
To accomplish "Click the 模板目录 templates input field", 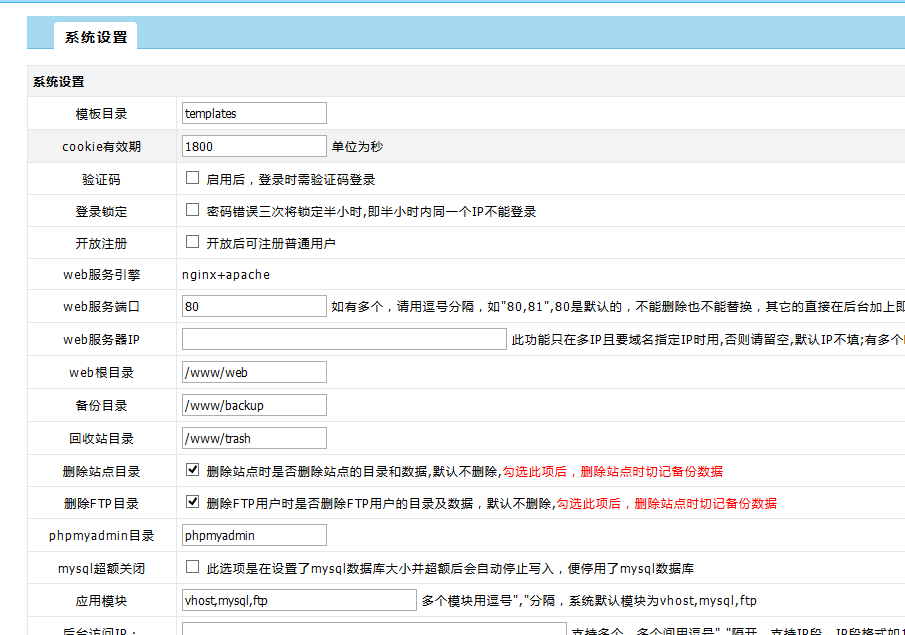I will tap(254, 114).
